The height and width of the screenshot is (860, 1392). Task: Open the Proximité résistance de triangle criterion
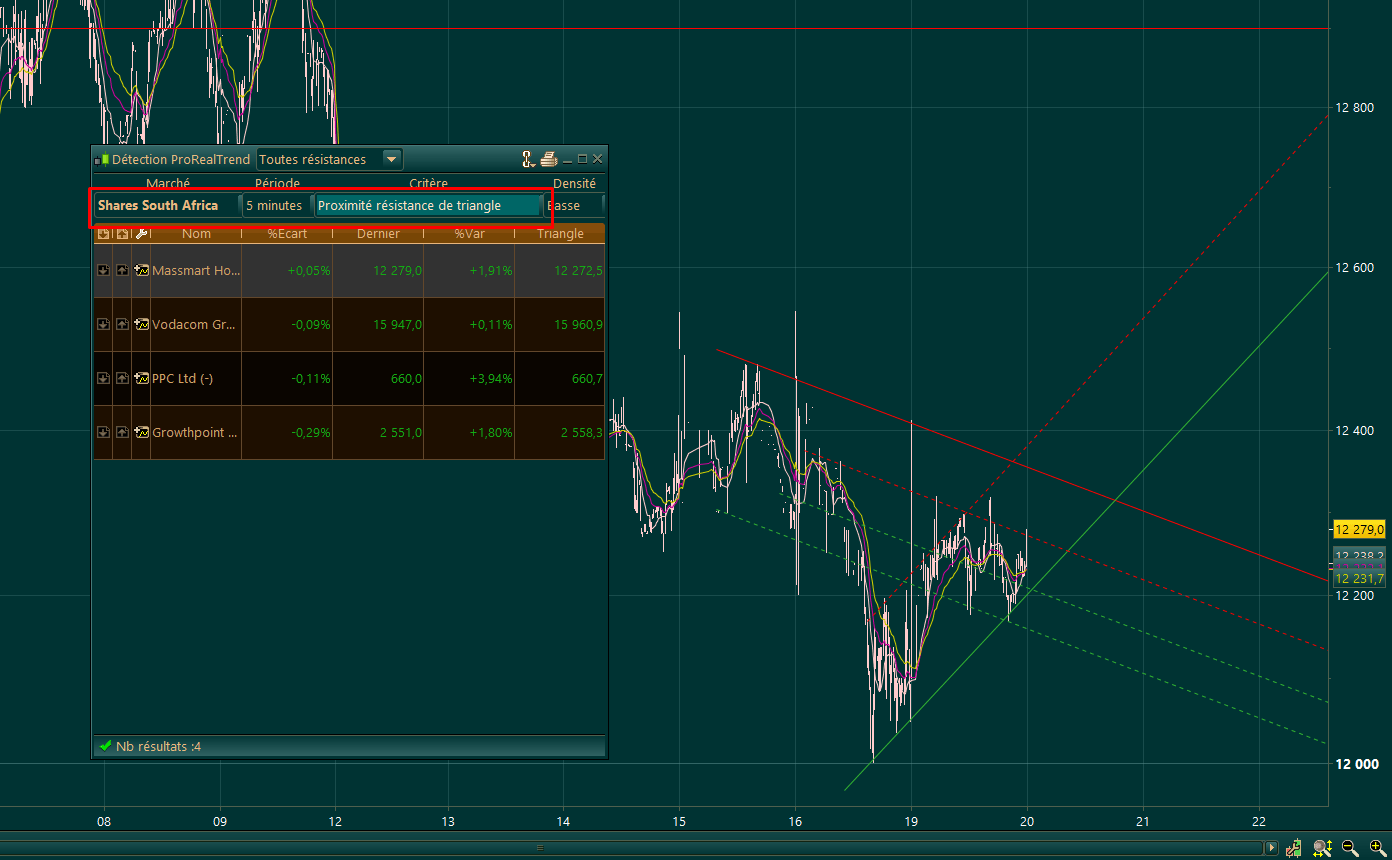pyautogui.click(x=428, y=205)
